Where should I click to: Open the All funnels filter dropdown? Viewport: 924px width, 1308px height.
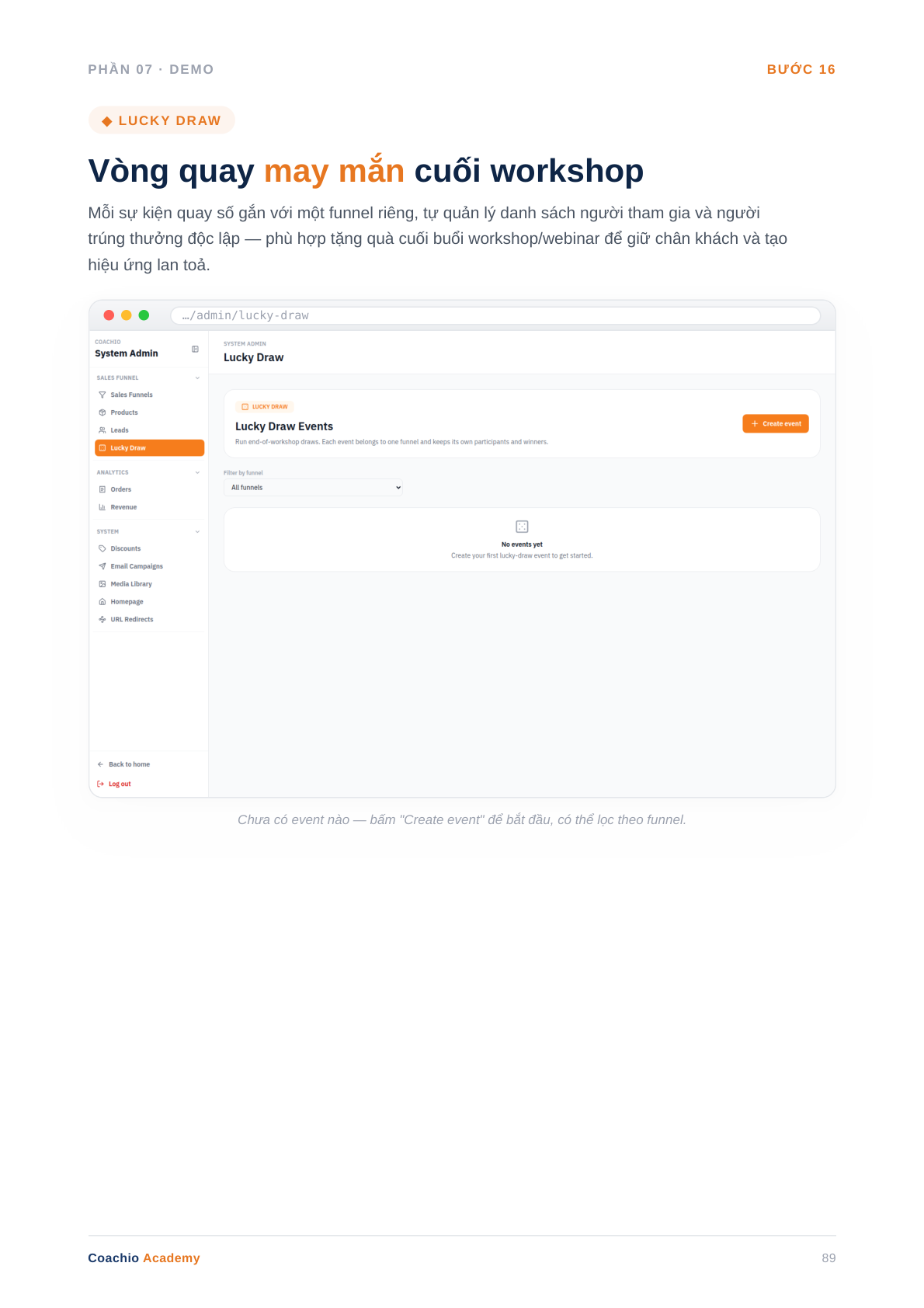pos(313,488)
